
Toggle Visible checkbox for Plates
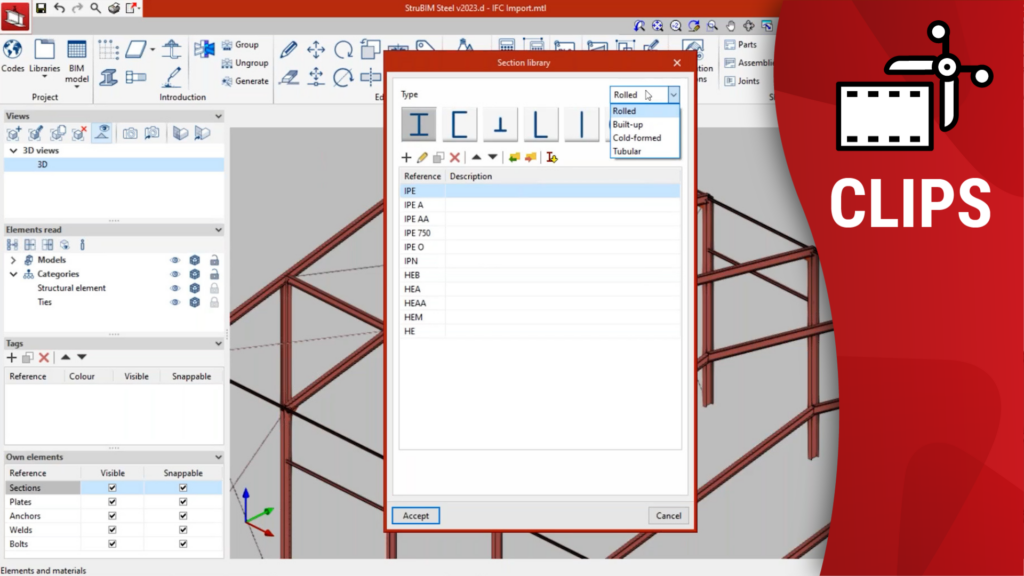112,502
